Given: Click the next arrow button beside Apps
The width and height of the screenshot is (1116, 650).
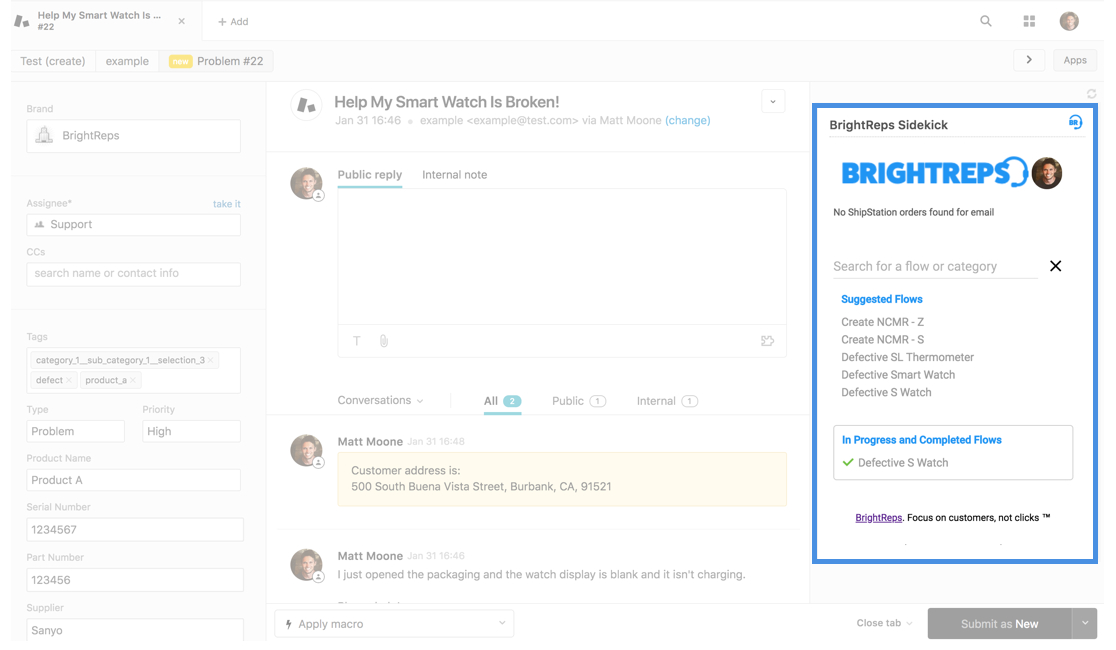Looking at the screenshot, I should coord(1029,60).
